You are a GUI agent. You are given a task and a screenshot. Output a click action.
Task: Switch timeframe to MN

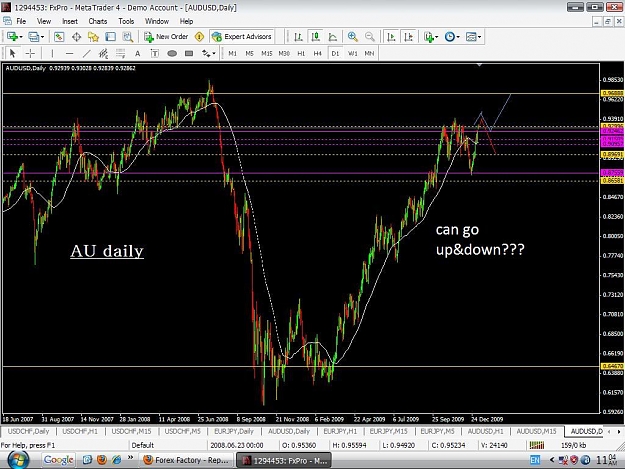[369, 53]
